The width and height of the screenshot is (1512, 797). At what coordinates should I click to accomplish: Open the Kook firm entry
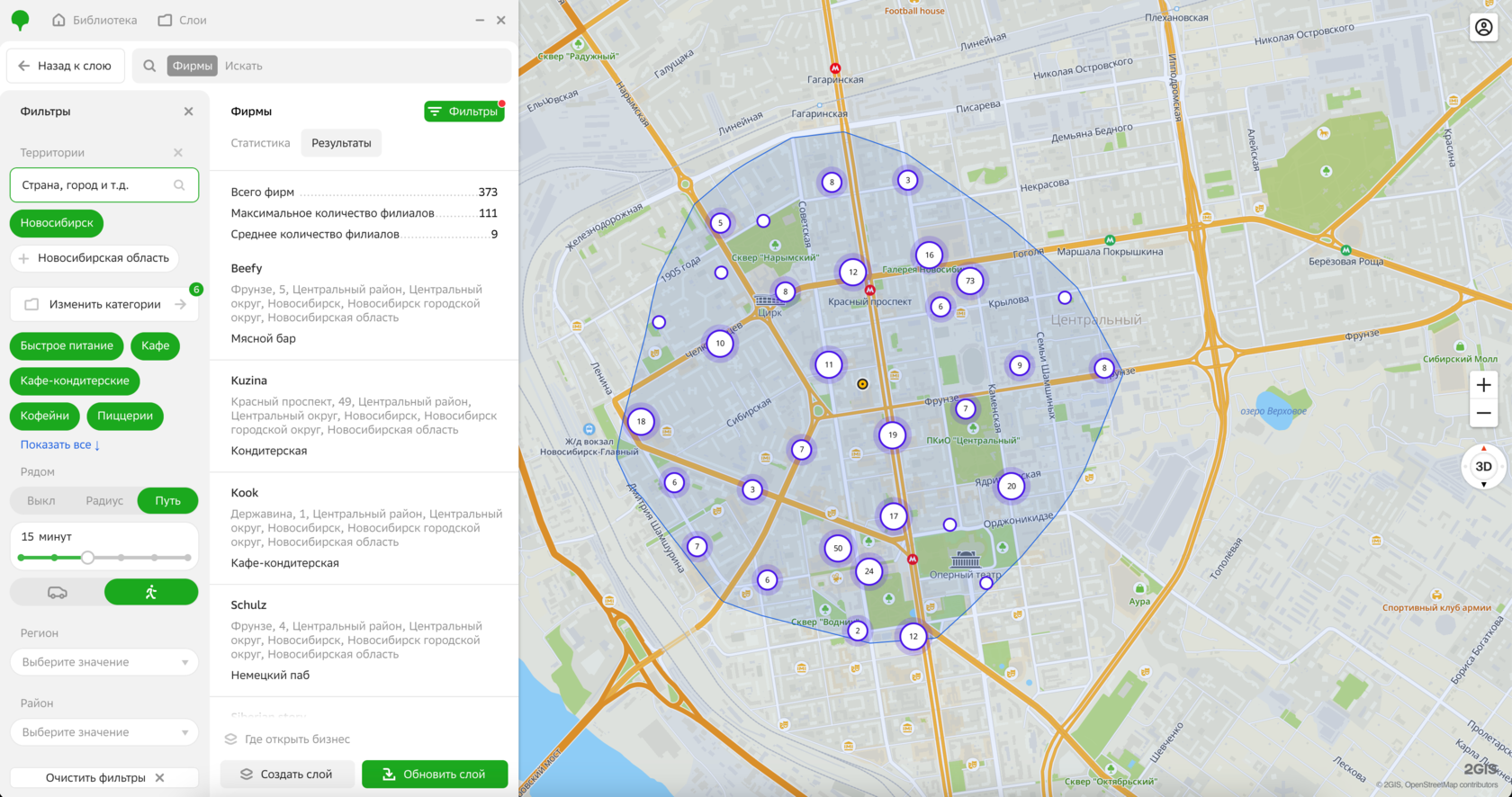[364, 528]
